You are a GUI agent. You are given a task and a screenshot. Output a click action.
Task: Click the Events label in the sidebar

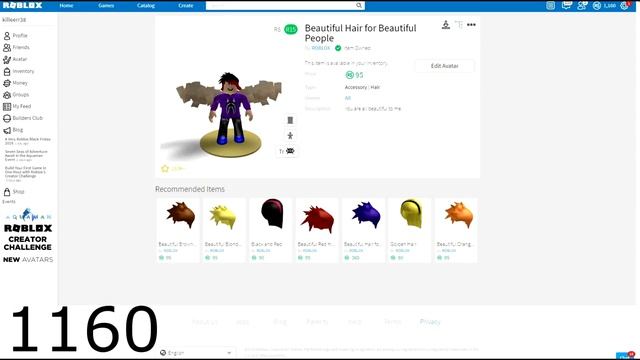tap(9, 202)
